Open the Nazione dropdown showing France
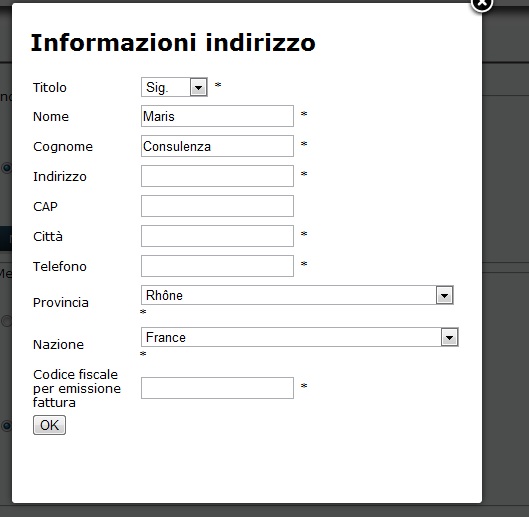 click(x=300, y=337)
